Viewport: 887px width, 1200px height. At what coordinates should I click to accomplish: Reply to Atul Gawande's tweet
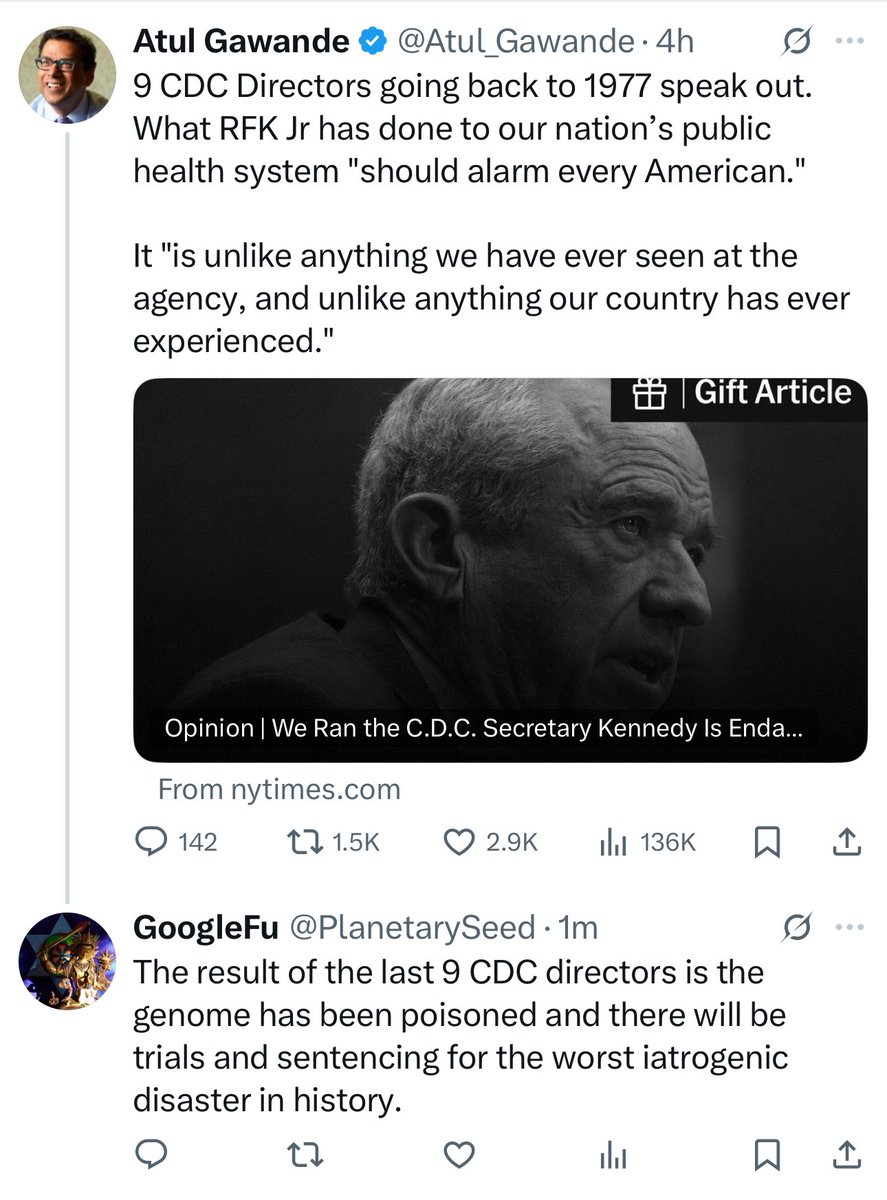(x=151, y=843)
